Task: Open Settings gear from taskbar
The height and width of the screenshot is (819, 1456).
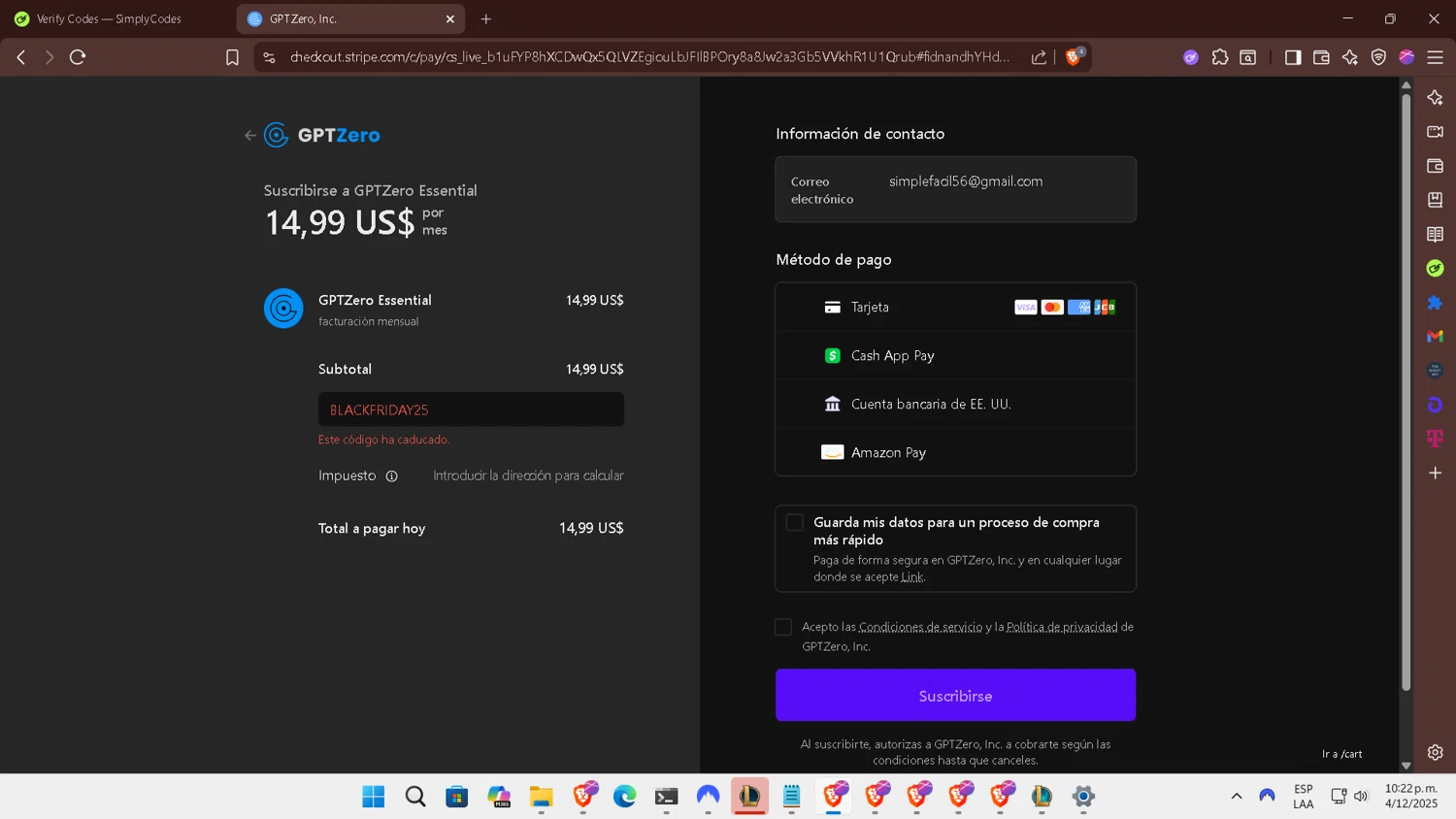Action: pyautogui.click(x=1083, y=797)
